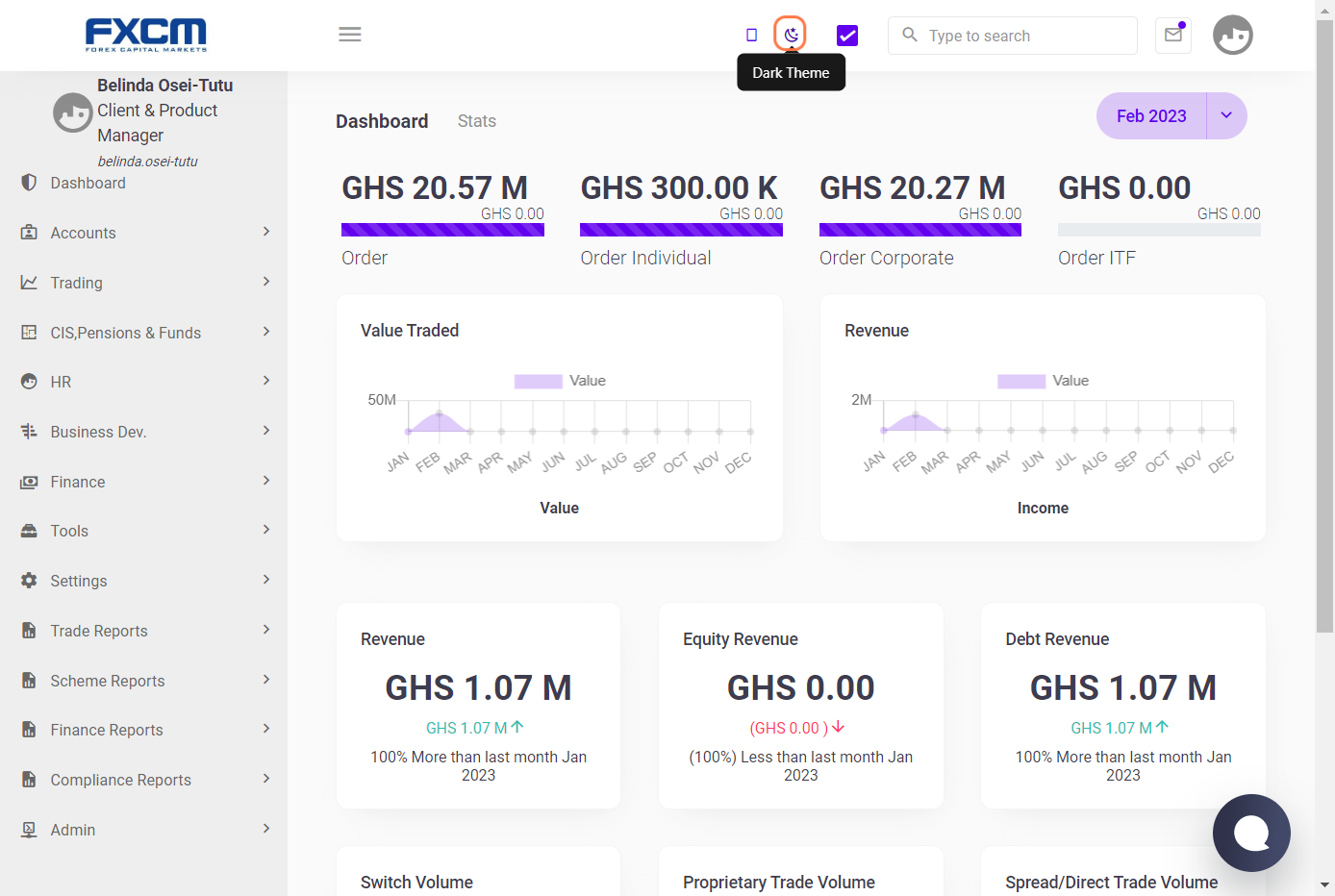Click the Finance money icon
This screenshot has height=896, width=1335.
tap(29, 482)
